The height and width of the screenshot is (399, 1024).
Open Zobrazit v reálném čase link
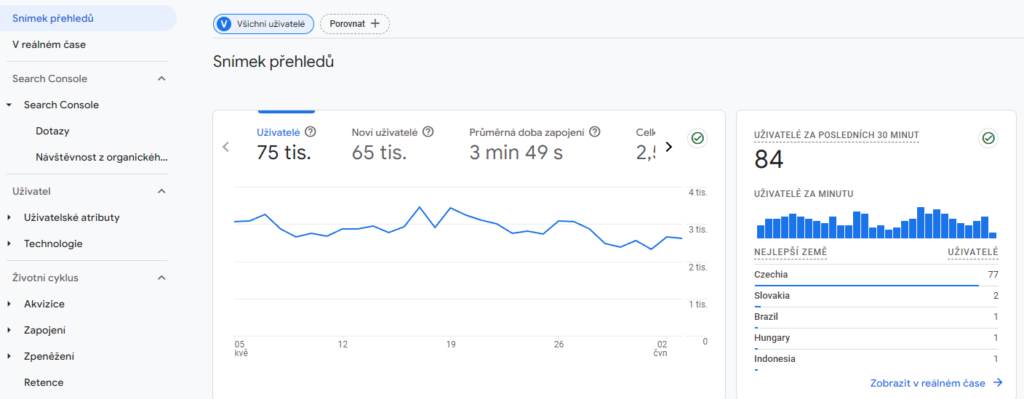click(x=936, y=383)
